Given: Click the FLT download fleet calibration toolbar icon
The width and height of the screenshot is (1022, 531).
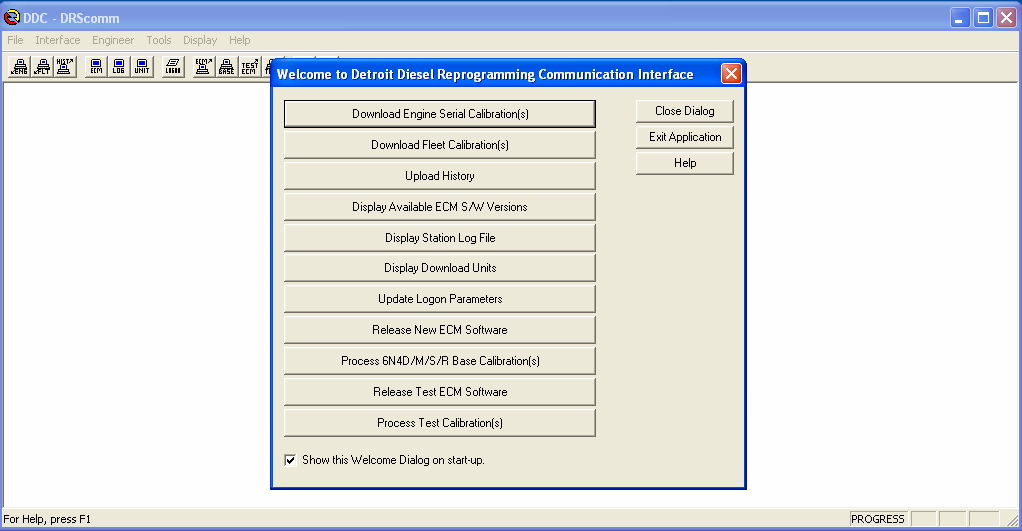Looking at the screenshot, I should [x=42, y=66].
